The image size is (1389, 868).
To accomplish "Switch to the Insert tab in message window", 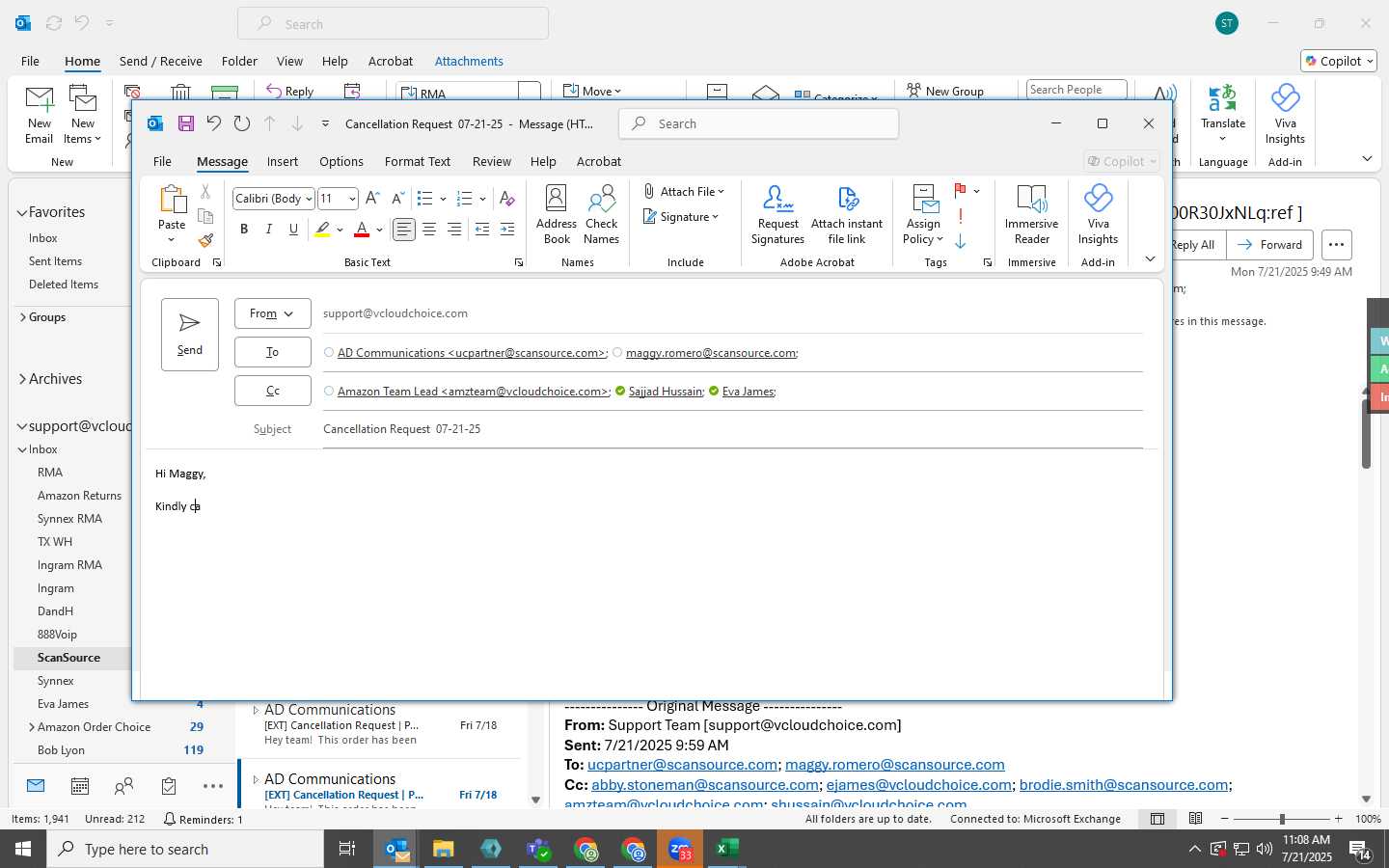I will click(x=283, y=161).
